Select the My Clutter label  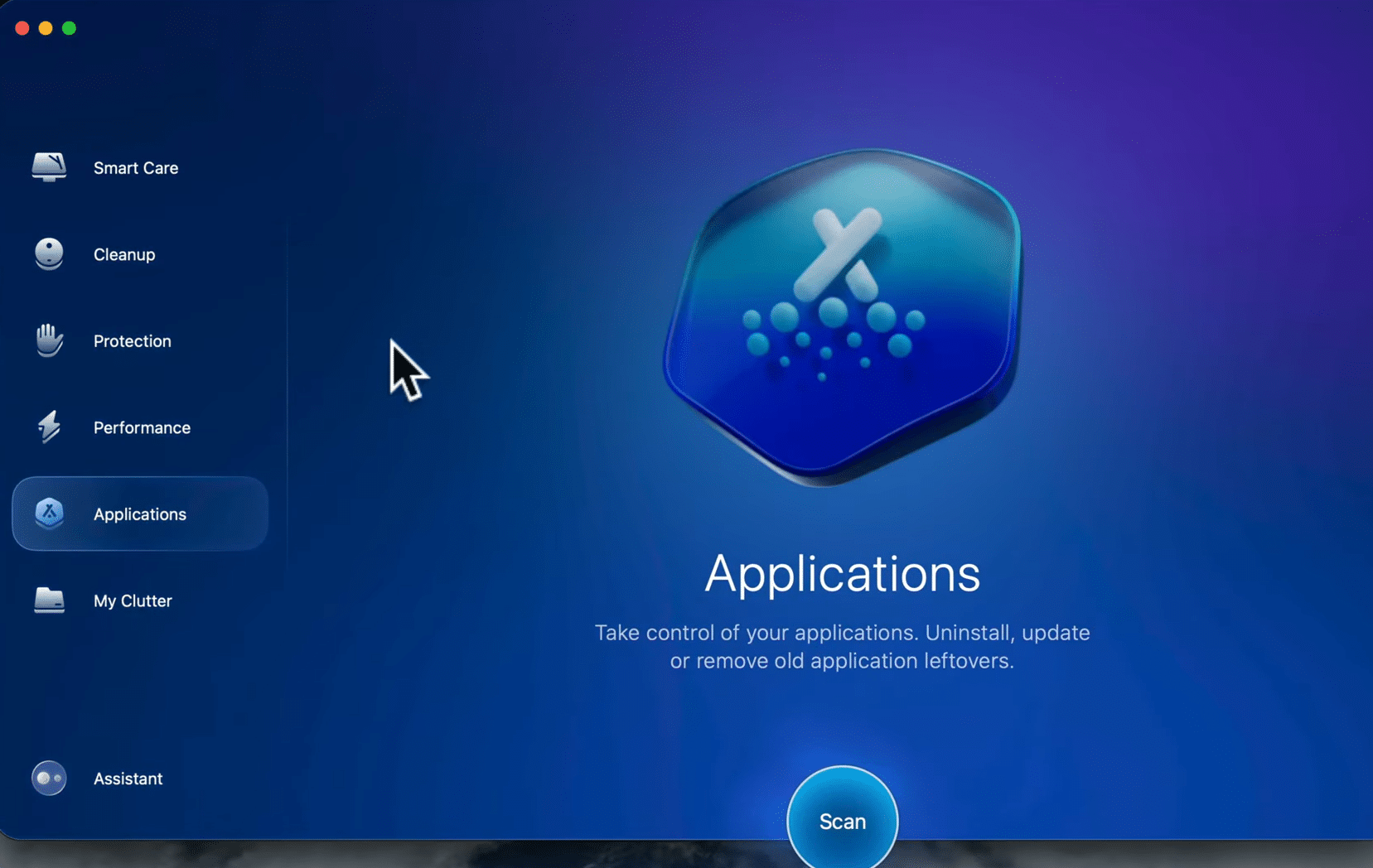click(133, 600)
